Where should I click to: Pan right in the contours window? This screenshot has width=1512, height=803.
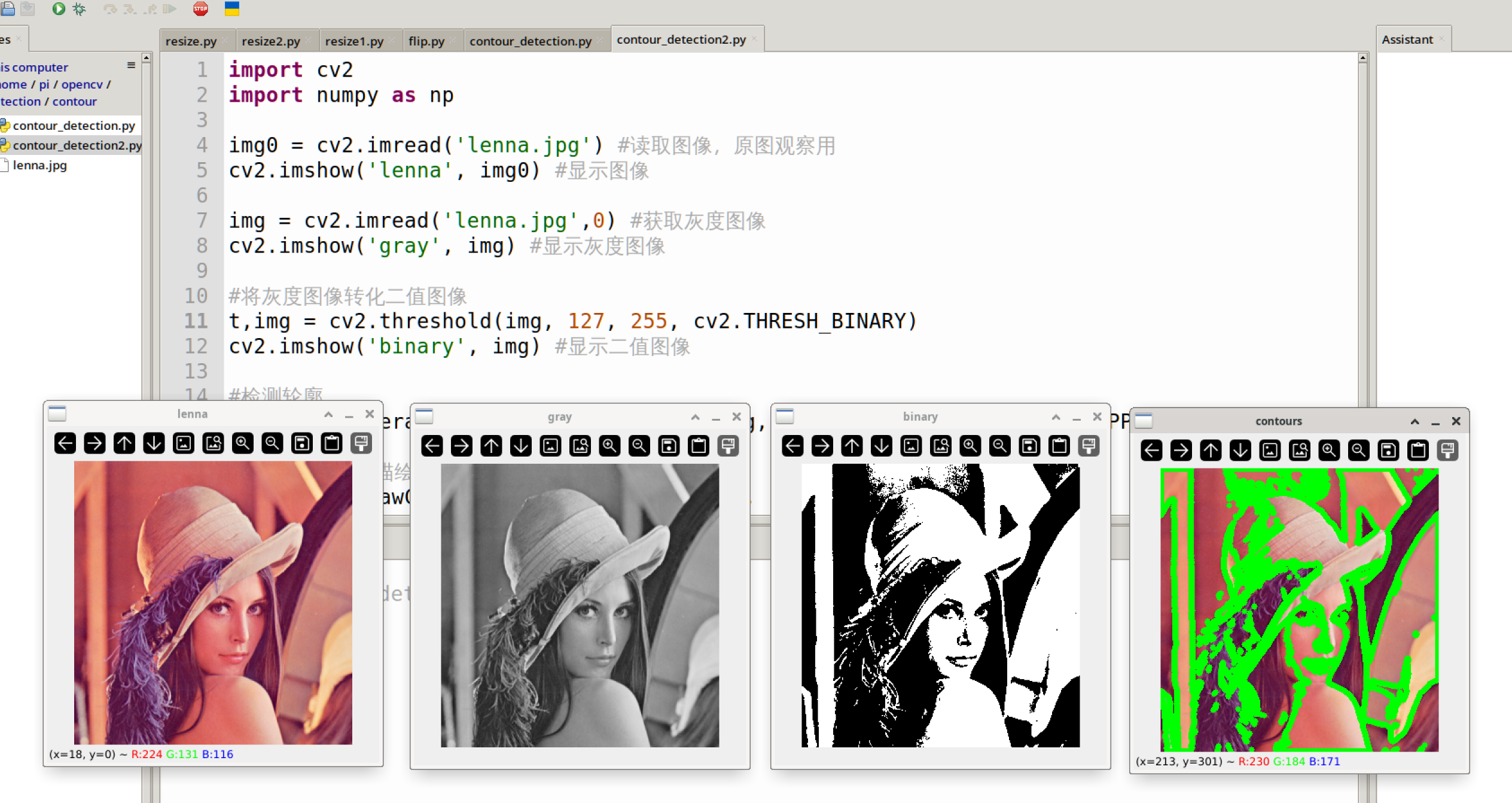click(1181, 450)
